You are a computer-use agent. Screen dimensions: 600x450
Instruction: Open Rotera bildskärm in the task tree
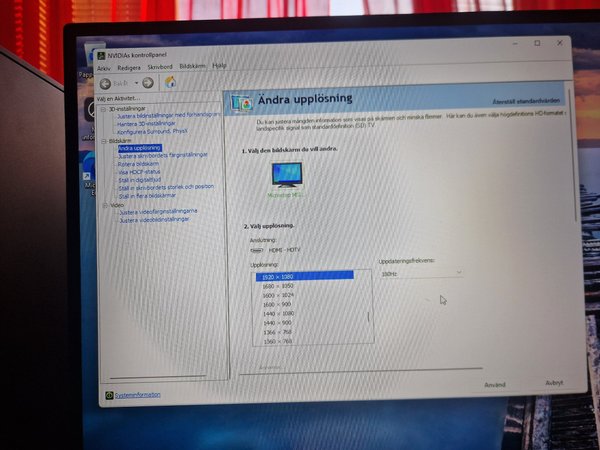pyautogui.click(x=139, y=163)
